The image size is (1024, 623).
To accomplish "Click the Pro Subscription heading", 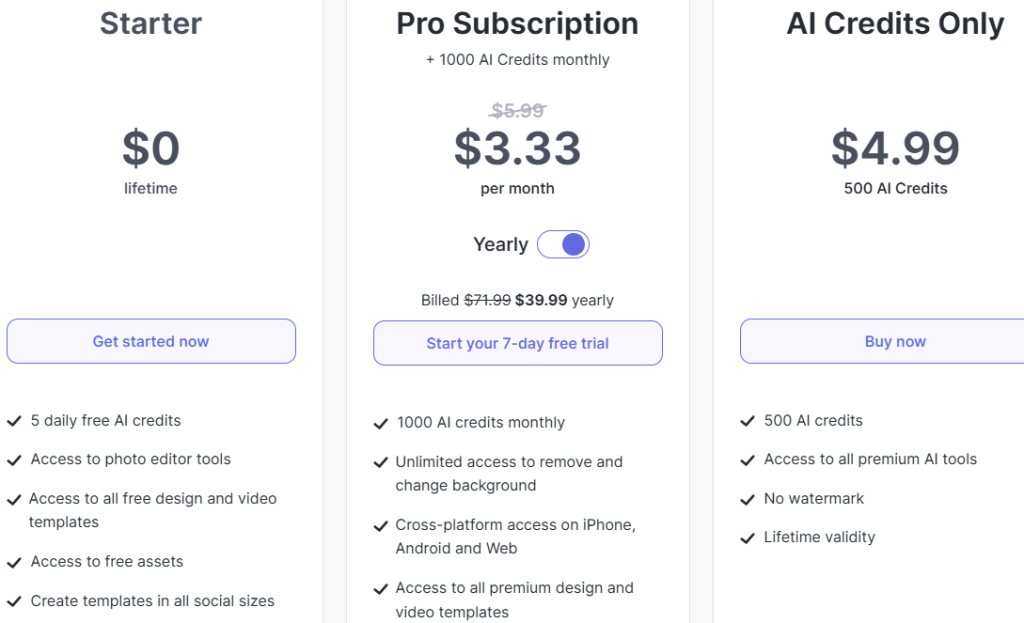I will (517, 24).
